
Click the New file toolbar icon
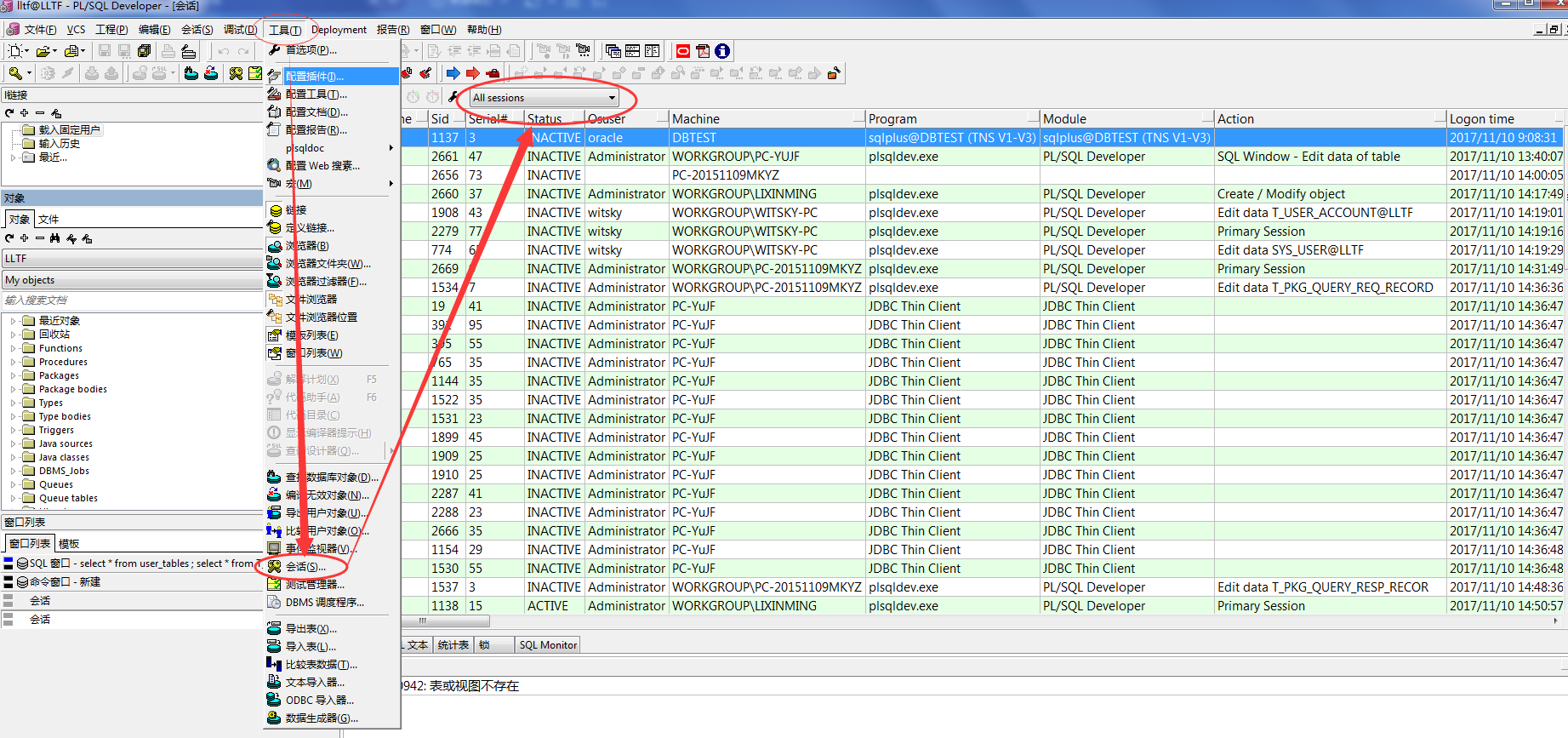click(14, 51)
